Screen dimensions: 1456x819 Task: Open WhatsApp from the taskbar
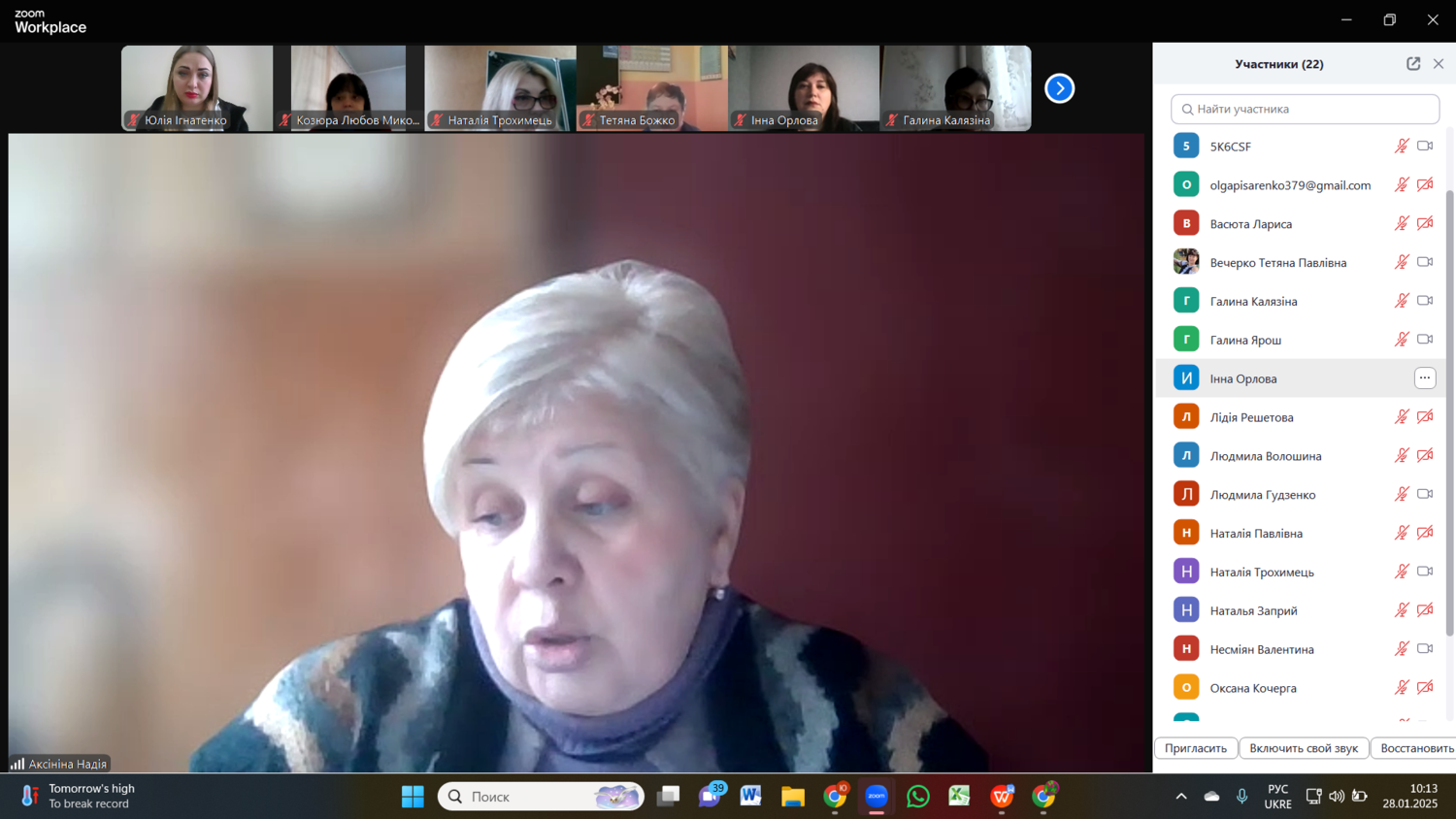(x=917, y=797)
